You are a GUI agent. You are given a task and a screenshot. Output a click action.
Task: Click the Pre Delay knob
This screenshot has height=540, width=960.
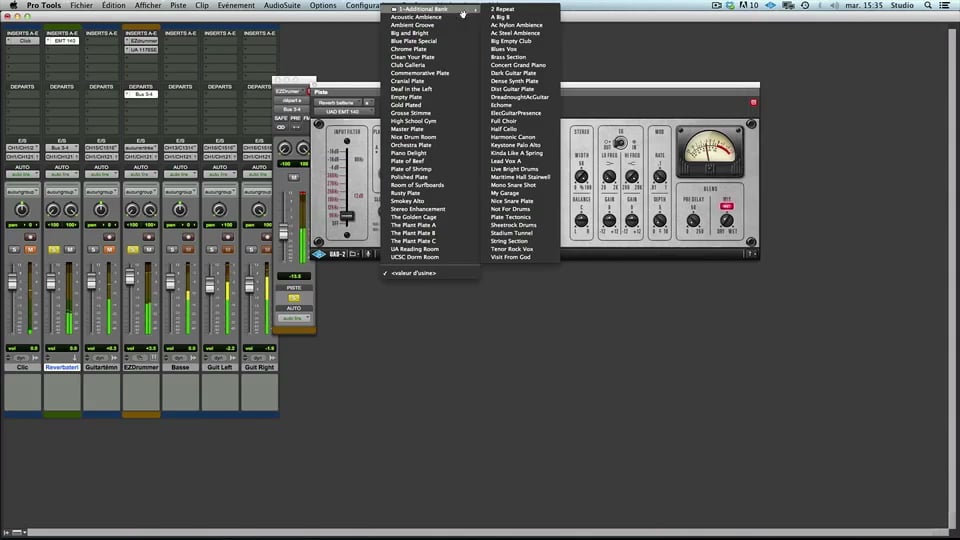(x=693, y=221)
